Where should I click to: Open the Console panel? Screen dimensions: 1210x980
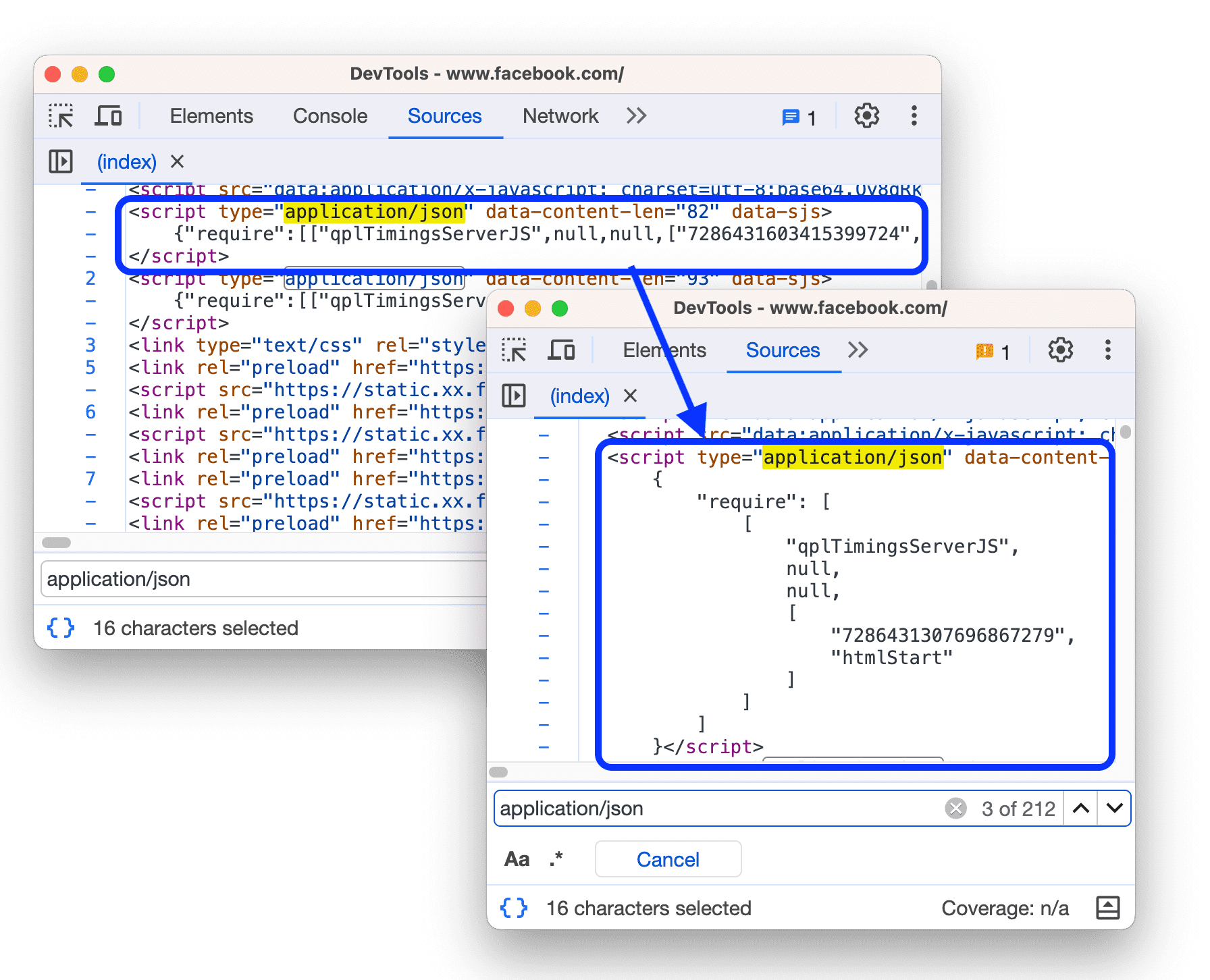point(330,115)
